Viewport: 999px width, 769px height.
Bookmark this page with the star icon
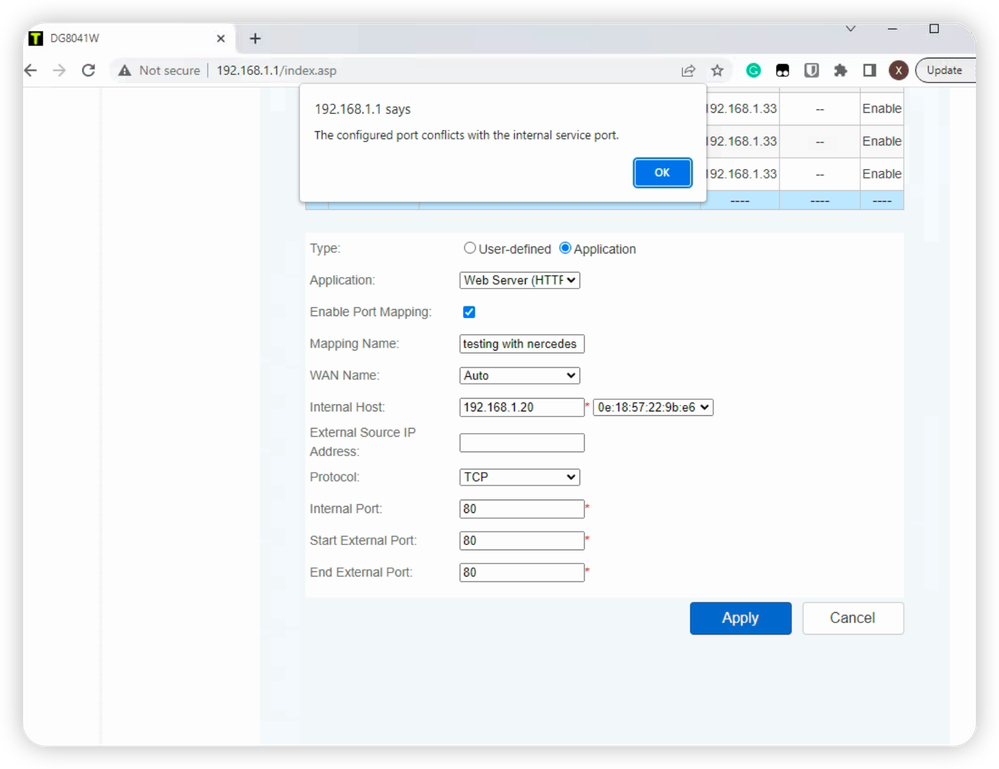(717, 71)
